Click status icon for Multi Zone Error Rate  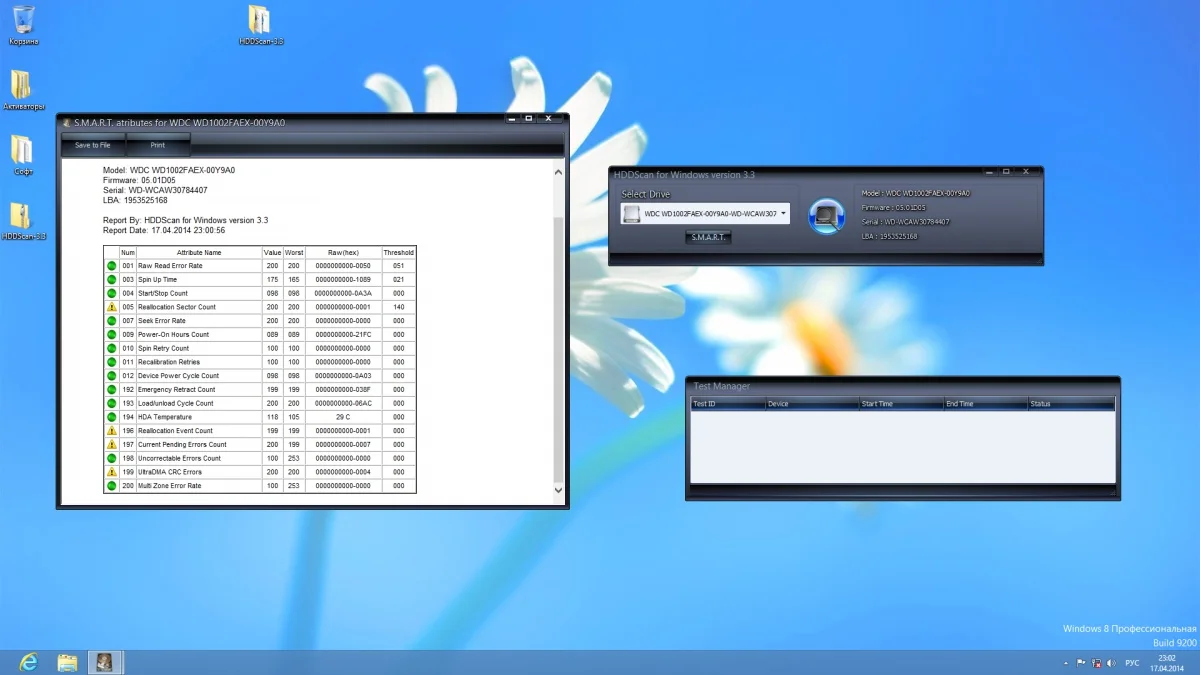[x=112, y=486]
